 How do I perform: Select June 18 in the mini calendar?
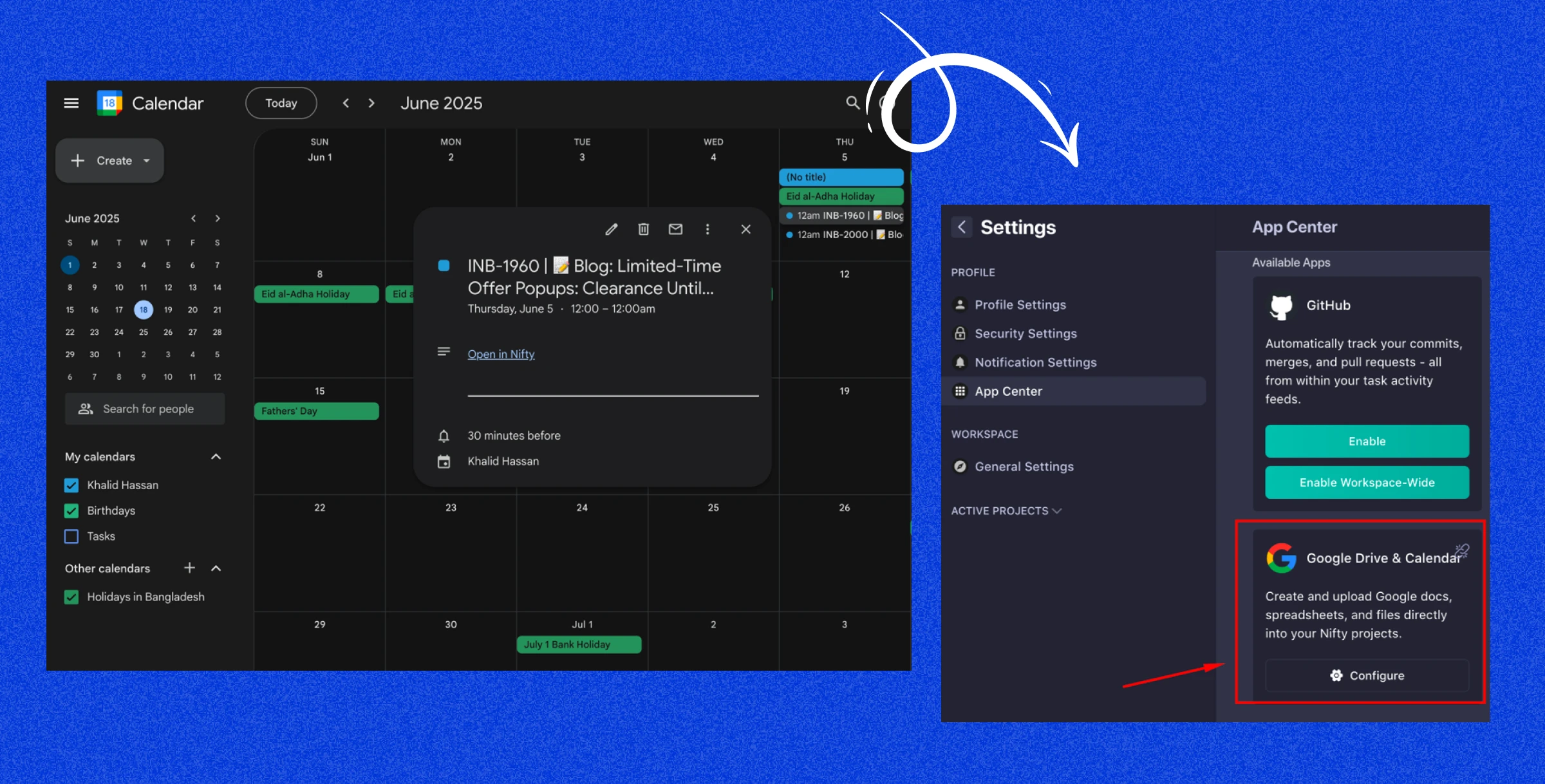pyautogui.click(x=144, y=310)
